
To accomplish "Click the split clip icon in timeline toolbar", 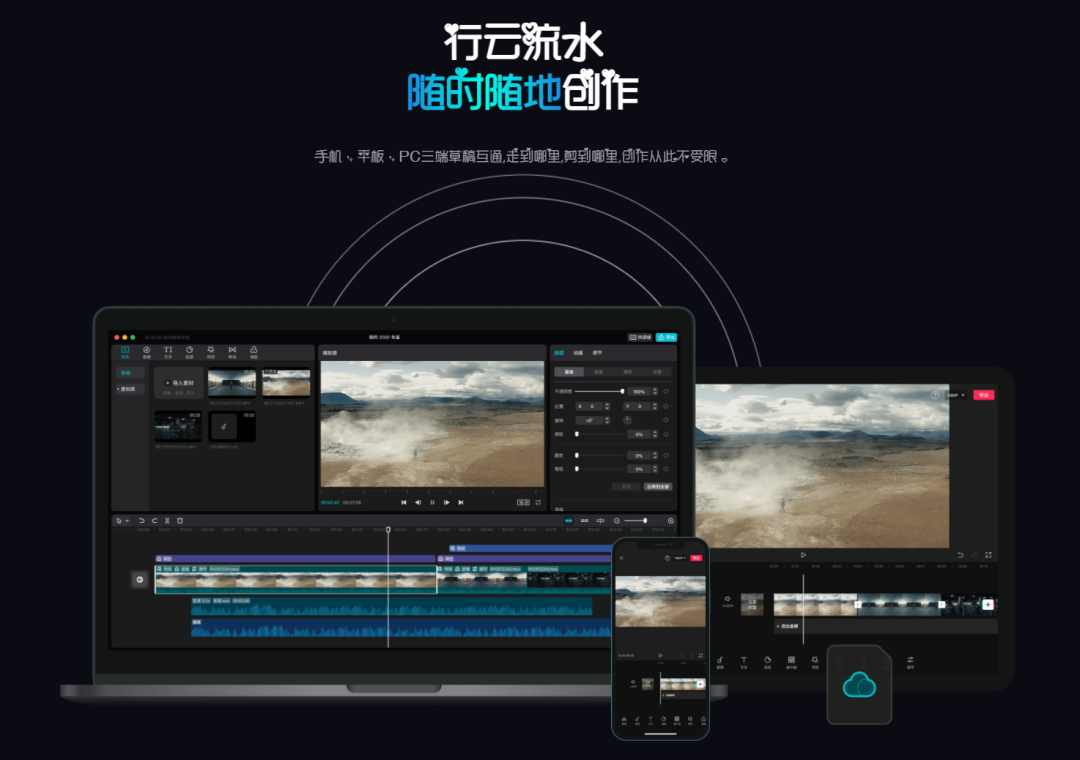I will (167, 521).
